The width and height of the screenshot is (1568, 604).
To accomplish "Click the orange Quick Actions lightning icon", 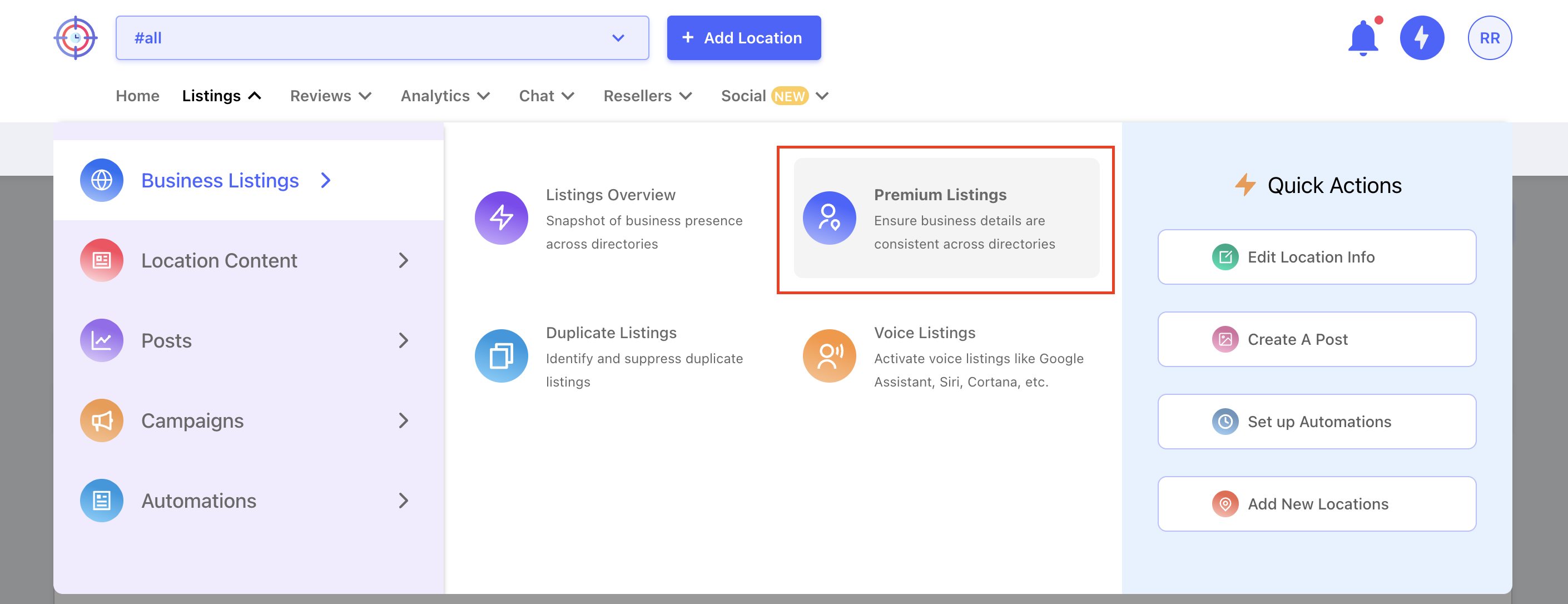I will coord(1245,185).
